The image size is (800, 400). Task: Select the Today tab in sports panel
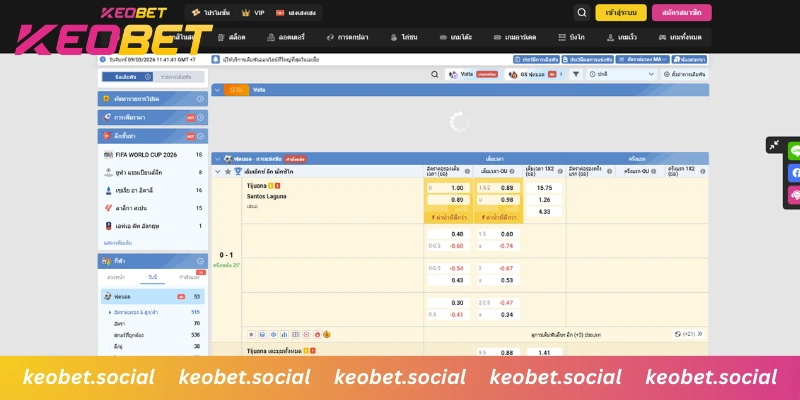153,277
